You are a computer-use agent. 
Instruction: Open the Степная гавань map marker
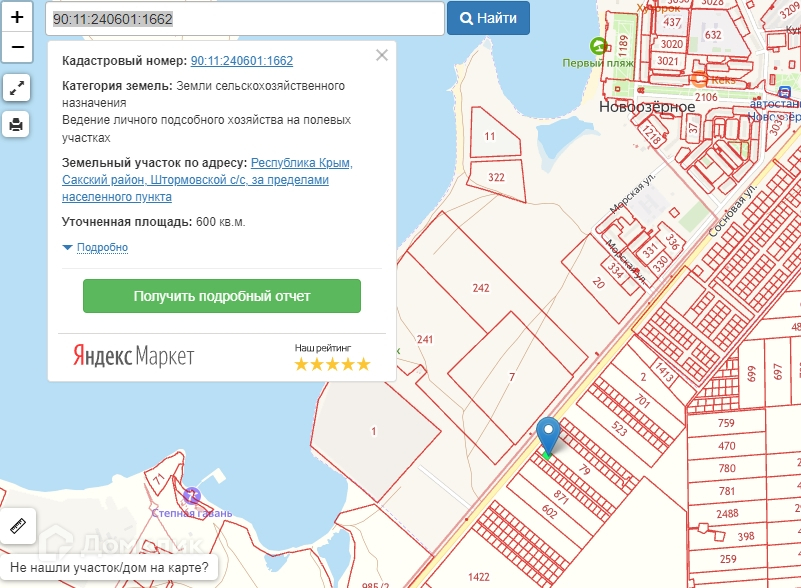pos(192,495)
